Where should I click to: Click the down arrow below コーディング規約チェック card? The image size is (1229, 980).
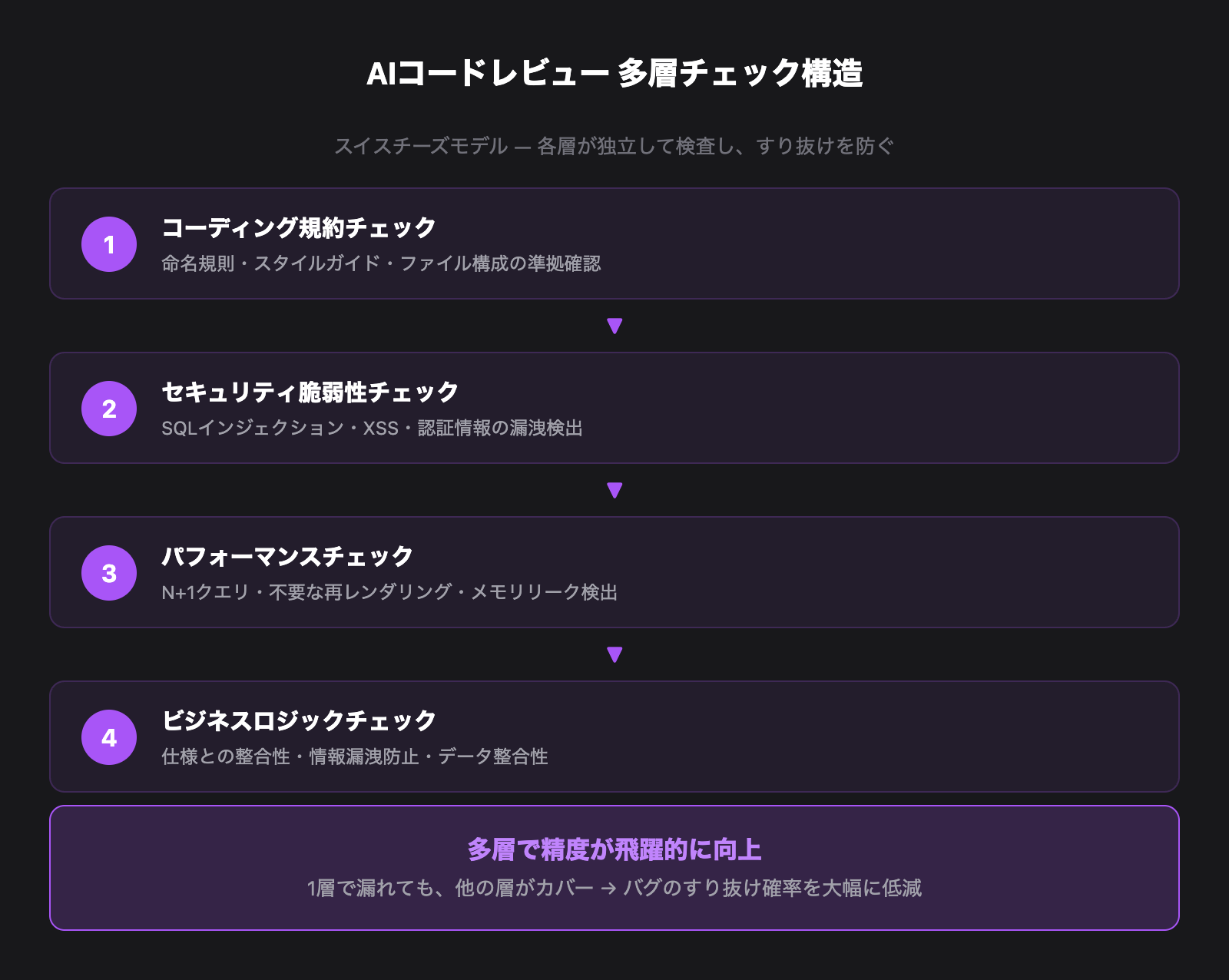(x=614, y=326)
